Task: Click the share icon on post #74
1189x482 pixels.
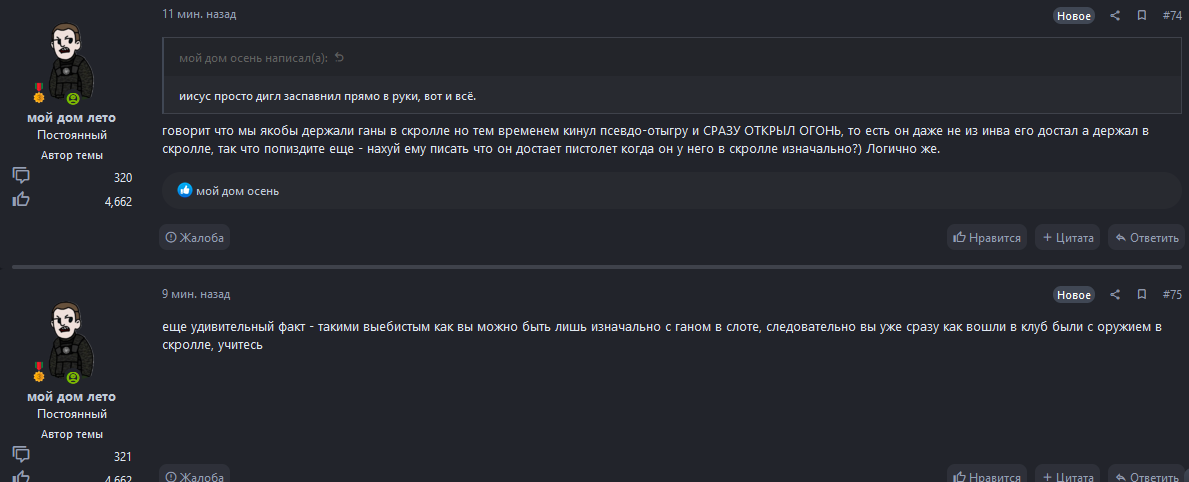Action: click(x=1115, y=16)
